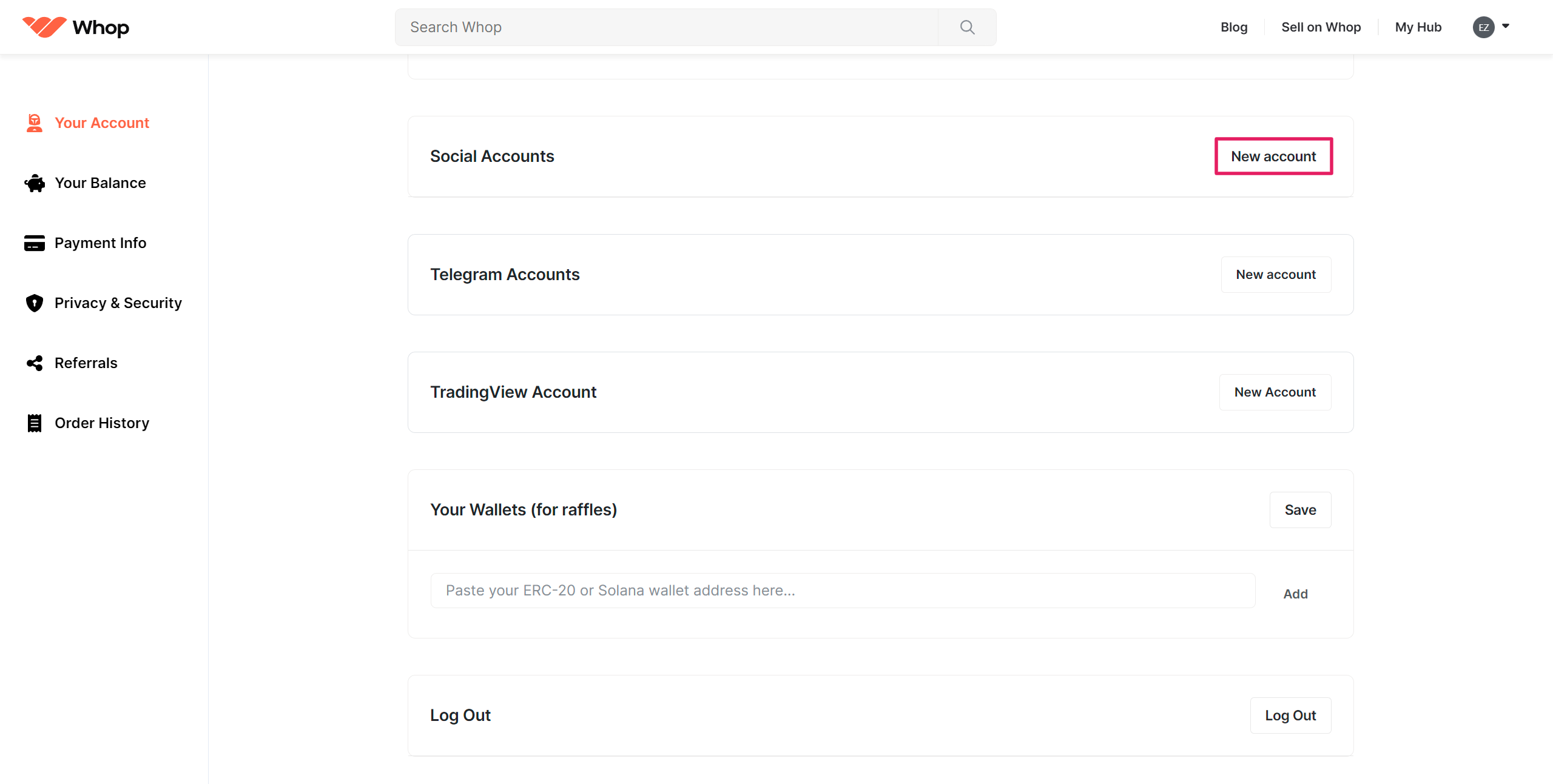Click Add next to wallet address
This screenshot has height=784, width=1553.
[x=1295, y=594]
